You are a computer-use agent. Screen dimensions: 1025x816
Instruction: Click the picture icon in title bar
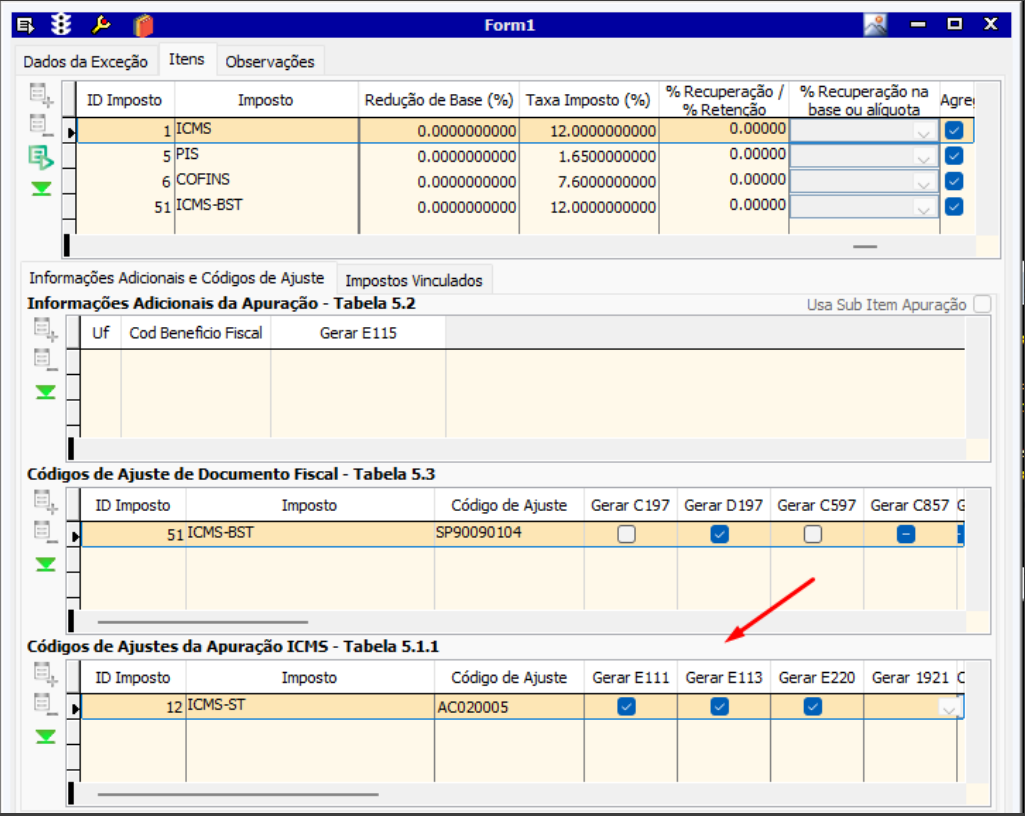click(875, 24)
